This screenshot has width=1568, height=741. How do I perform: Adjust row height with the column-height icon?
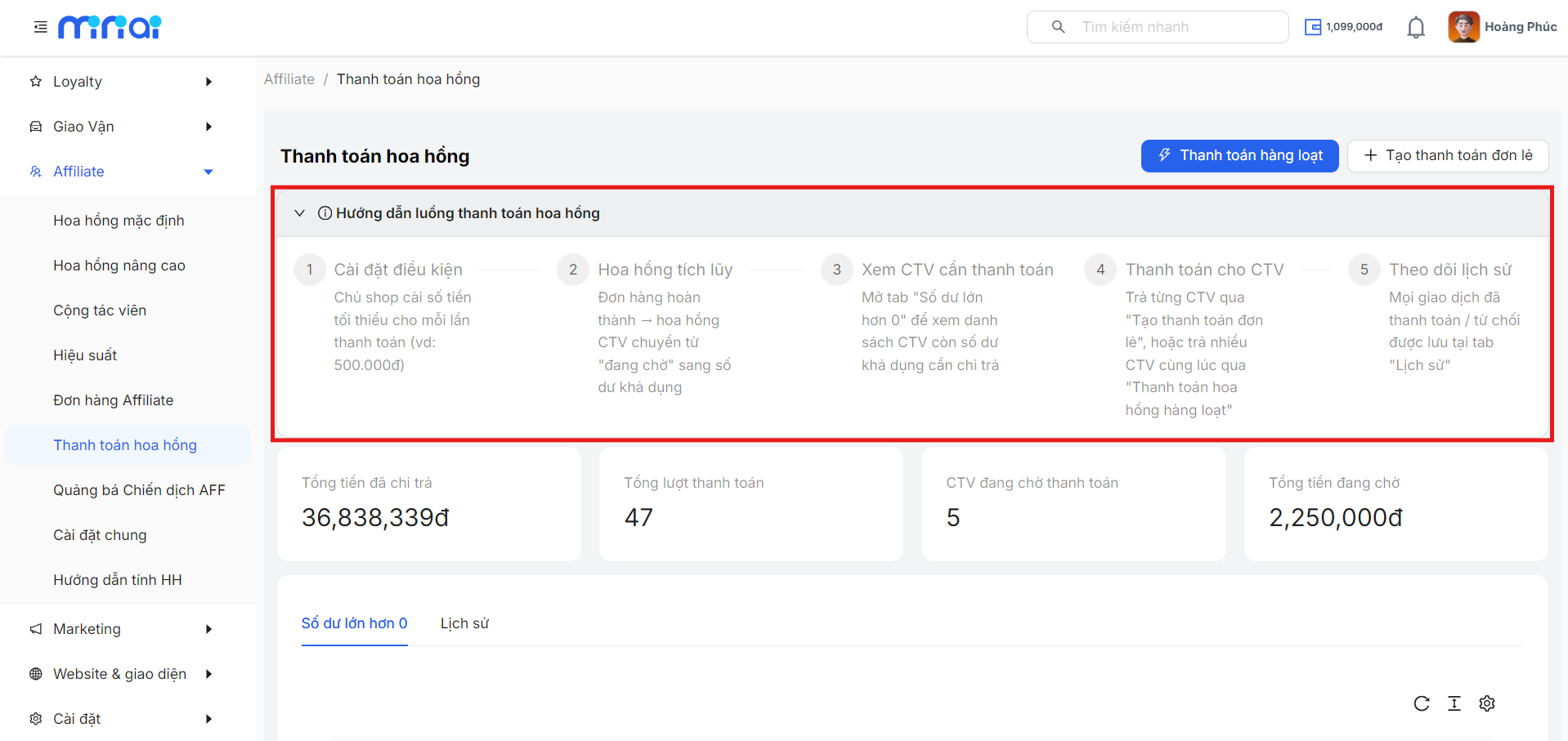[1454, 703]
